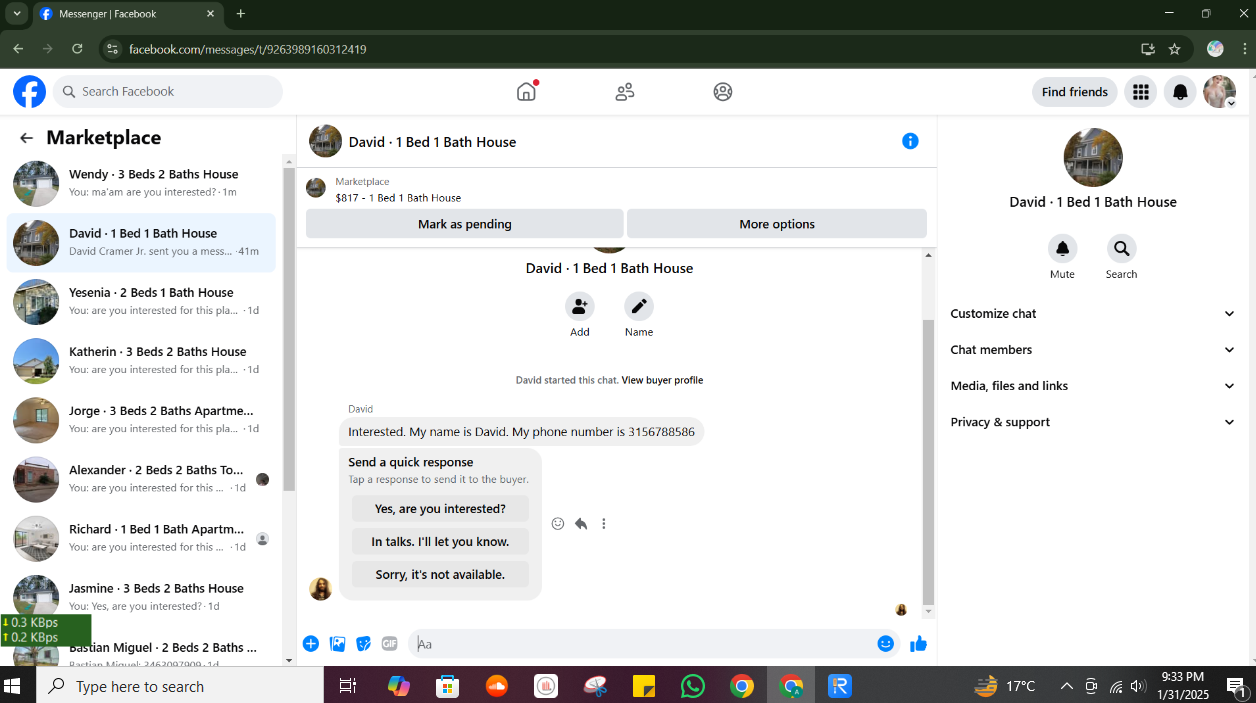Expand Privacy & support section
Screen dimensions: 1256x703
[x=1093, y=422]
